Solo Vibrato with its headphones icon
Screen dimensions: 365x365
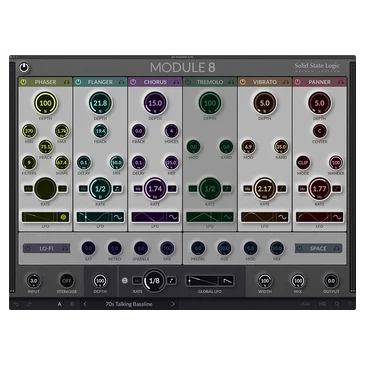click(286, 82)
